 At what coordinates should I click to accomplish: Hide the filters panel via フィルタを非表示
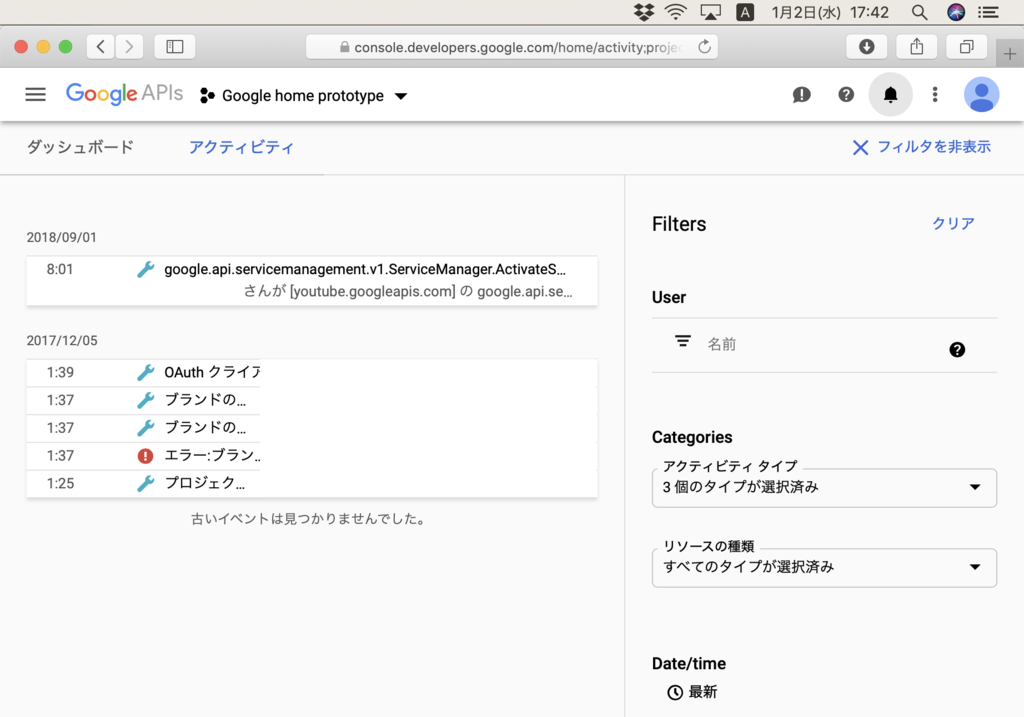point(922,147)
